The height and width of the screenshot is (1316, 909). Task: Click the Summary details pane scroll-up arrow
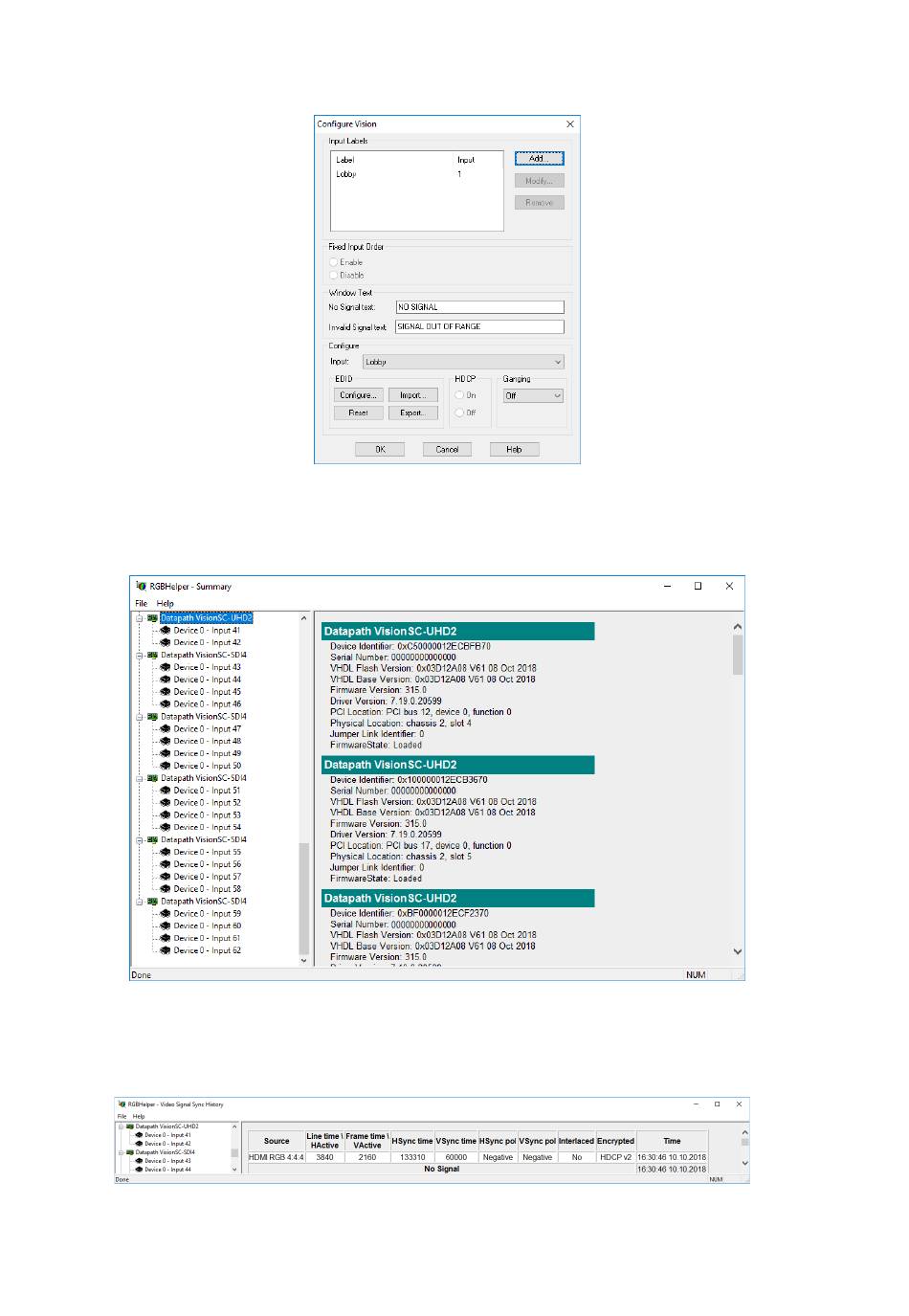pos(738,627)
